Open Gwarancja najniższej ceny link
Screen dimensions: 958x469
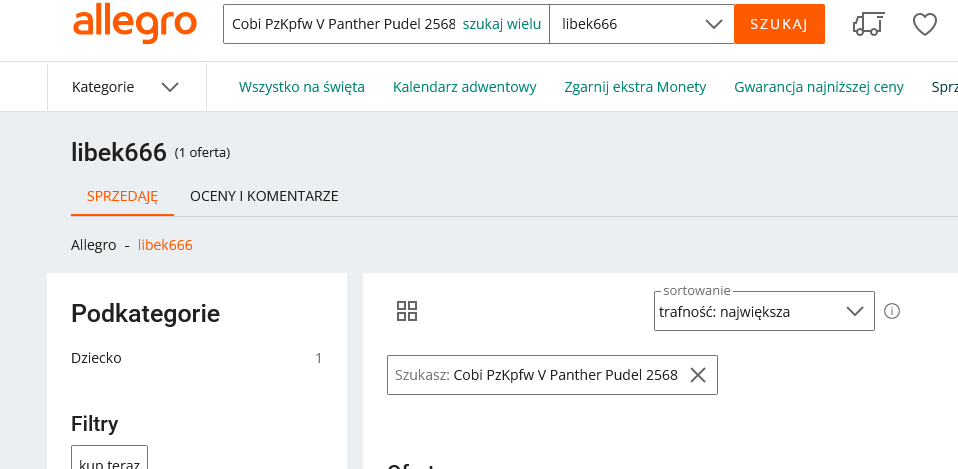click(818, 87)
